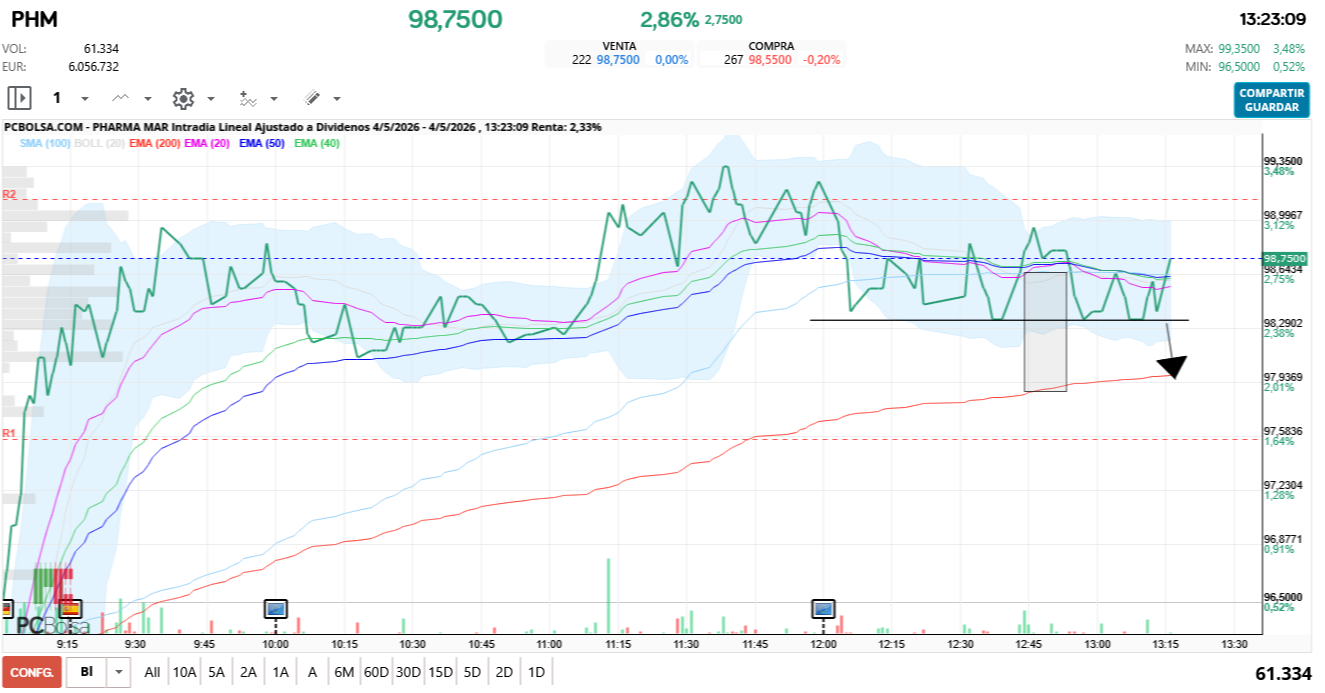Click the COMPRA price 98,5500
The width and height of the screenshot is (1325, 693).
[x=770, y=60]
